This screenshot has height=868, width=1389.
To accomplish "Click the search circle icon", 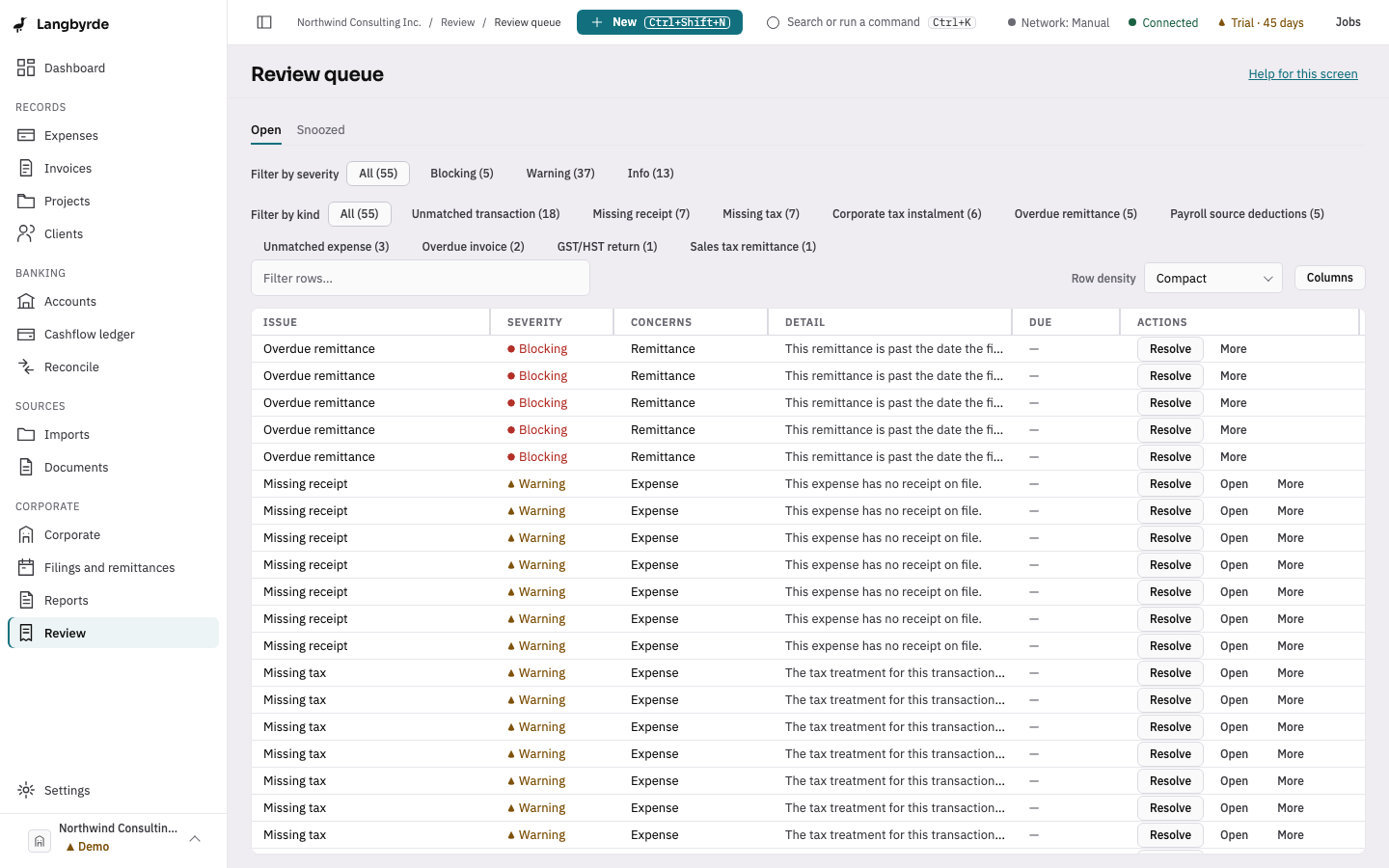I will point(773,22).
